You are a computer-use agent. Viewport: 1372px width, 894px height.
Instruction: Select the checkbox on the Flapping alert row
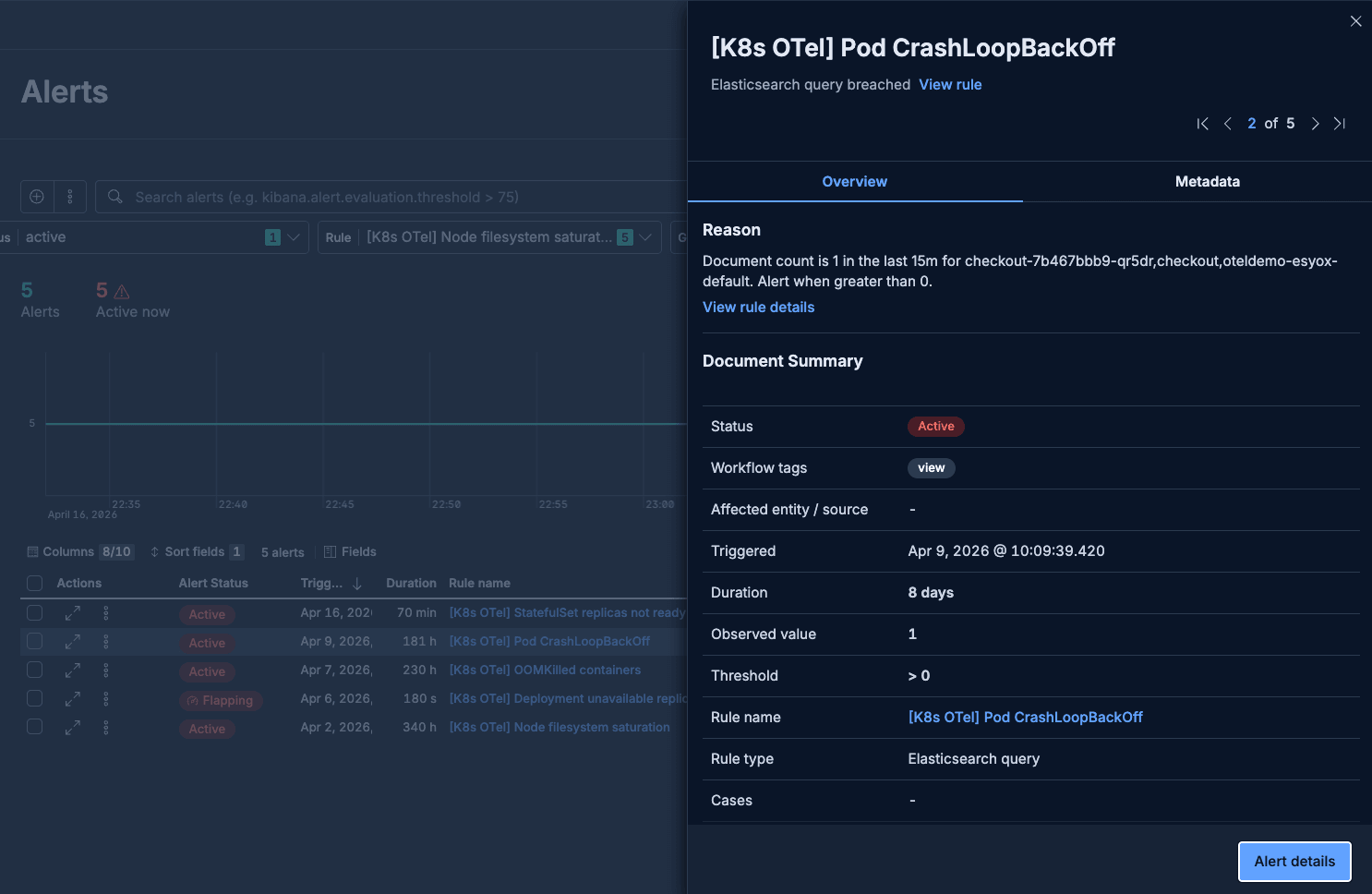(34, 699)
